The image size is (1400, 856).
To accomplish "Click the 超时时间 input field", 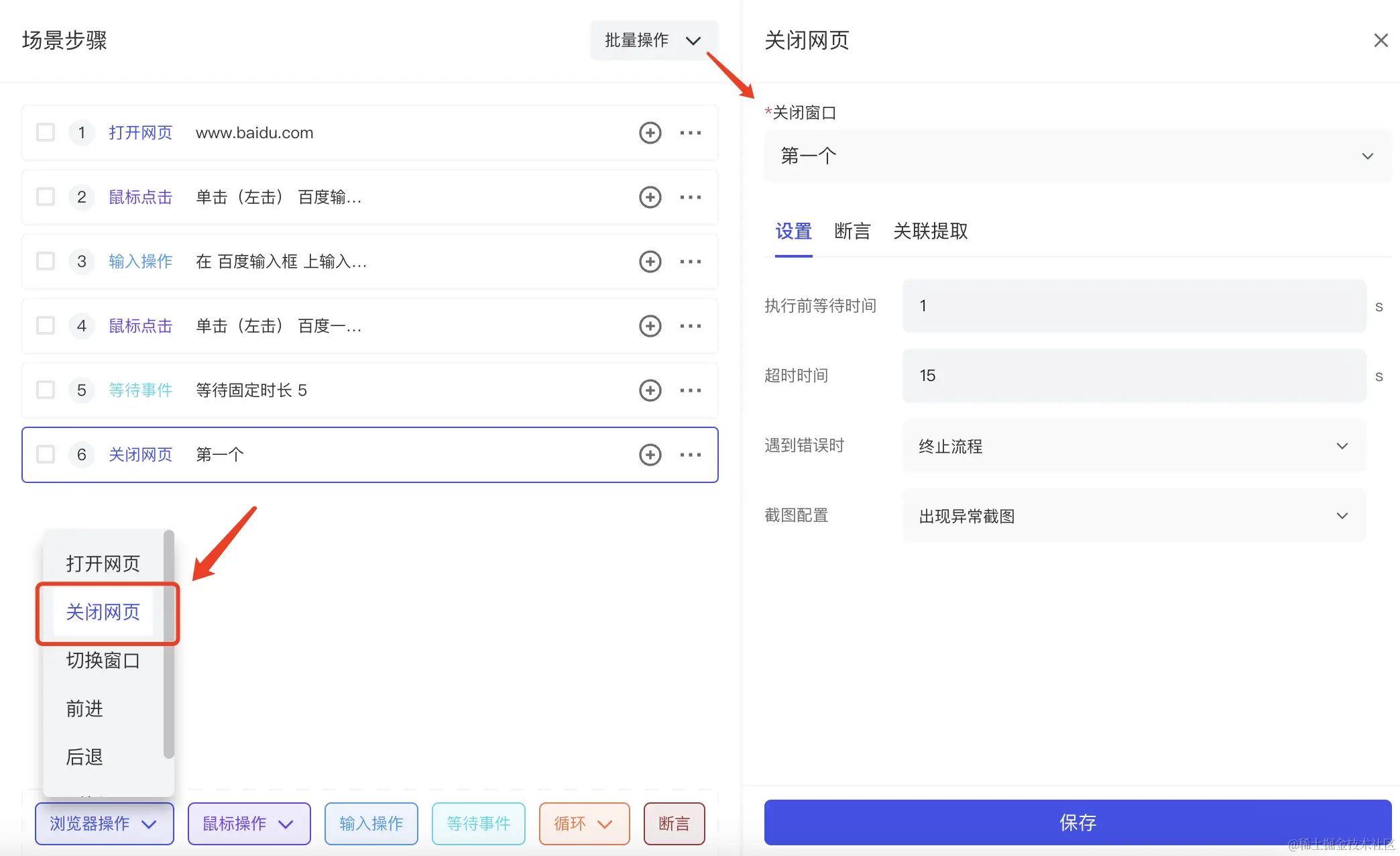I will click(x=1133, y=376).
